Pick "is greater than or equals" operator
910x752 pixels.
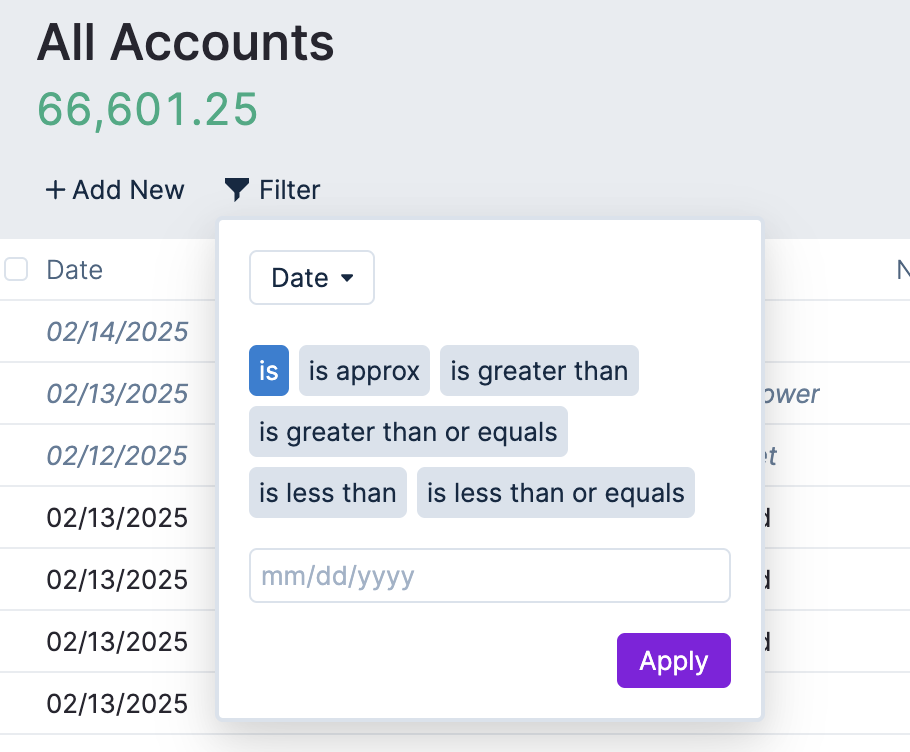[x=408, y=432]
